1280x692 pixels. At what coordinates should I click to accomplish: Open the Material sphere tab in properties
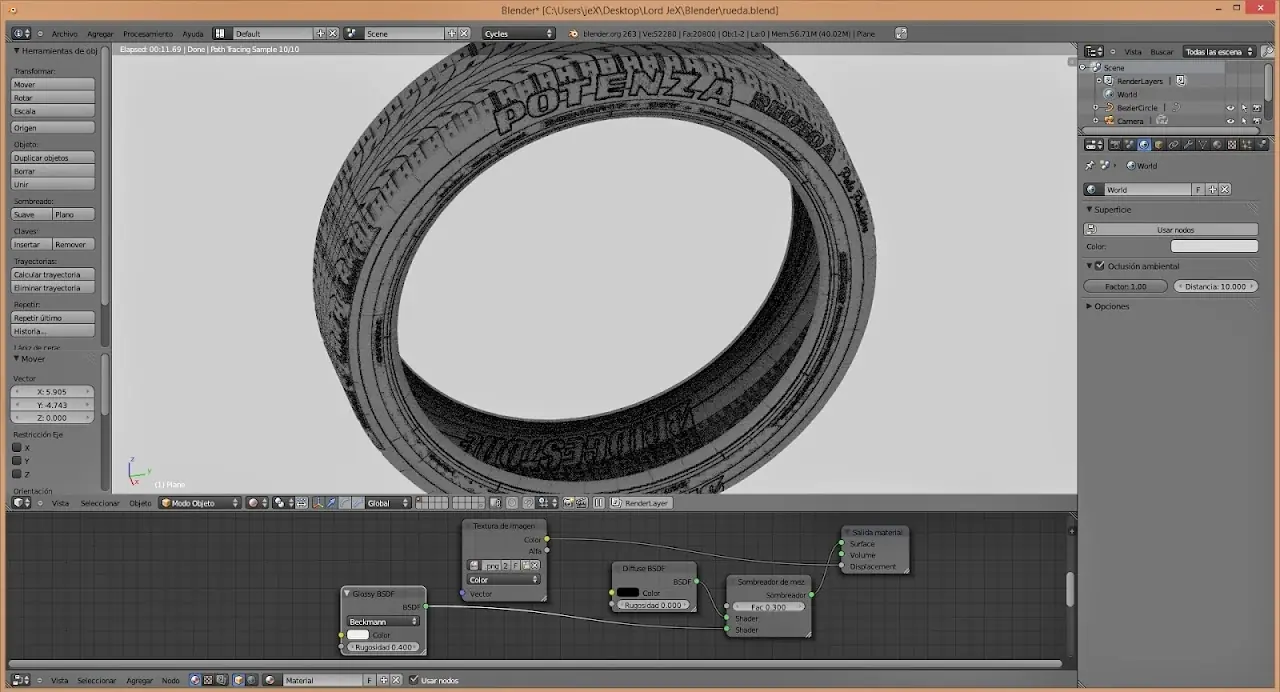coord(1217,145)
